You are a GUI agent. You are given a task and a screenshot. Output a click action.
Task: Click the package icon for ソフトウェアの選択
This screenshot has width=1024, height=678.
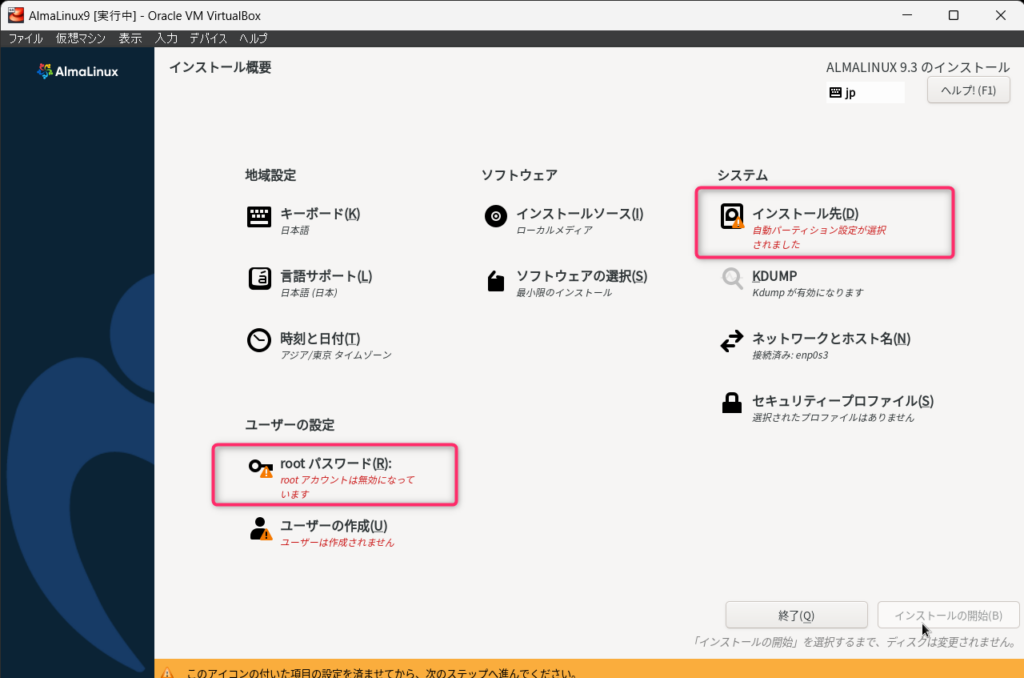(x=495, y=280)
